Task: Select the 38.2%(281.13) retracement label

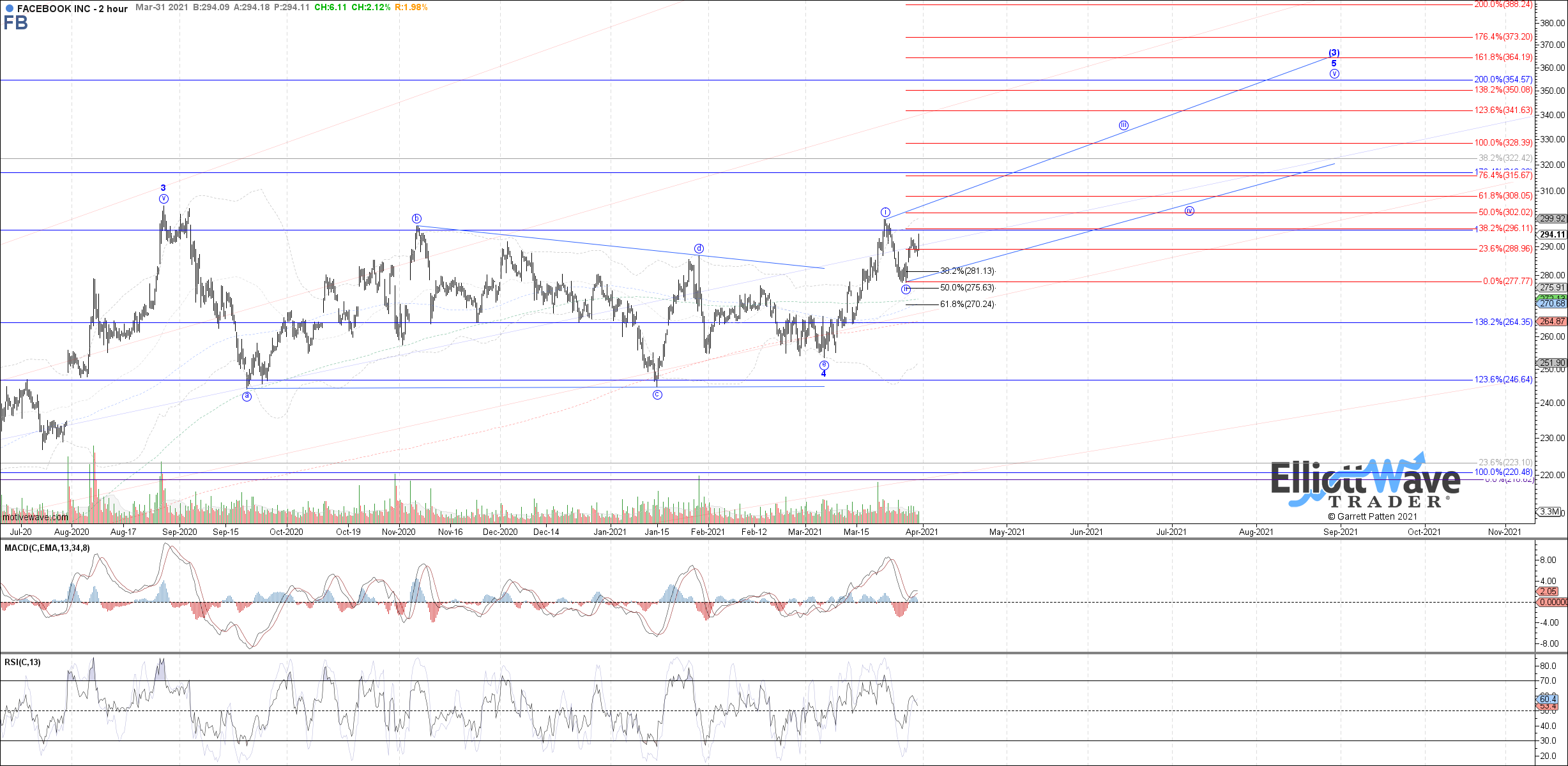Action: (968, 271)
